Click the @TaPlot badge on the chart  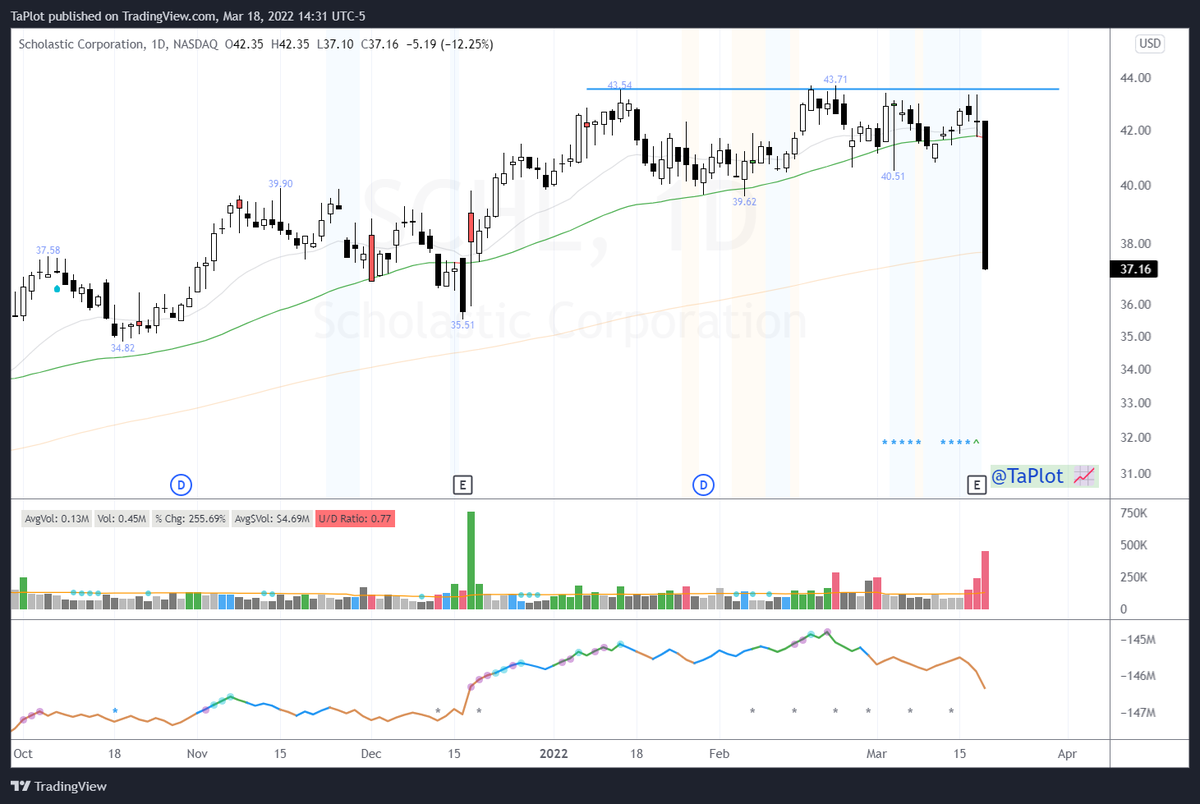click(1044, 478)
